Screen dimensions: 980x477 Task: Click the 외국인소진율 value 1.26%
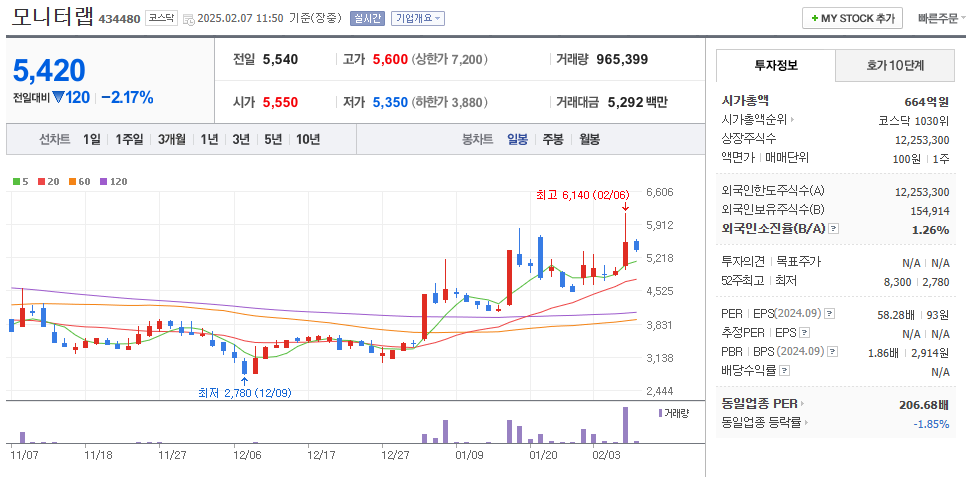[x=930, y=229]
